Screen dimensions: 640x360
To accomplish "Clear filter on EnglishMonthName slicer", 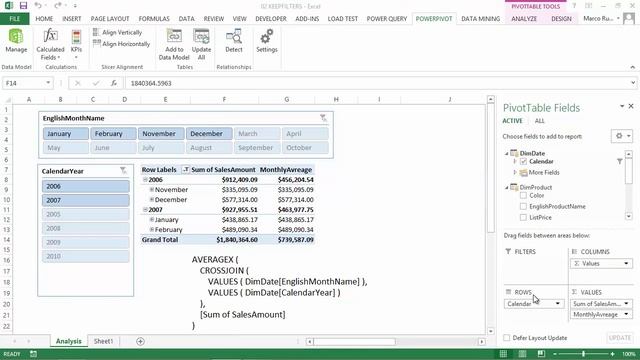I will tap(323, 118).
